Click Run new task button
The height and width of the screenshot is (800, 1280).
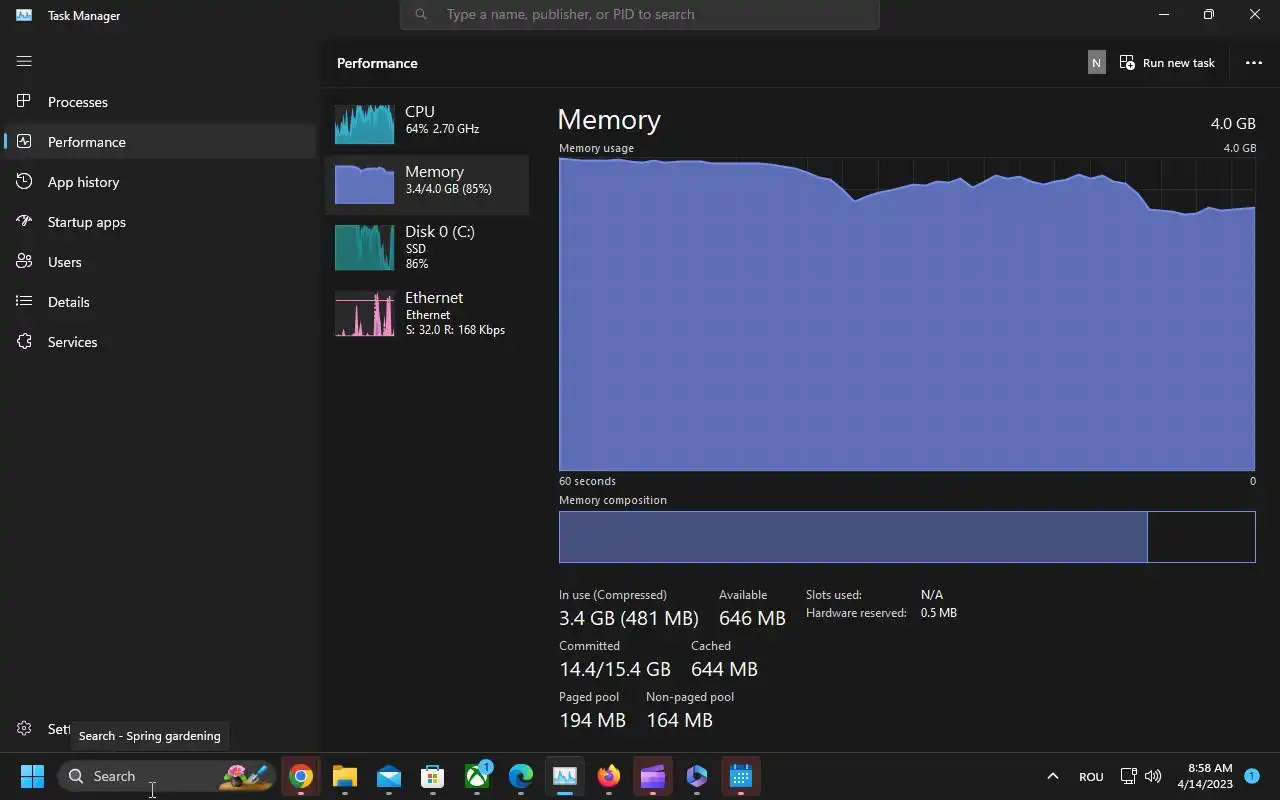point(1167,62)
